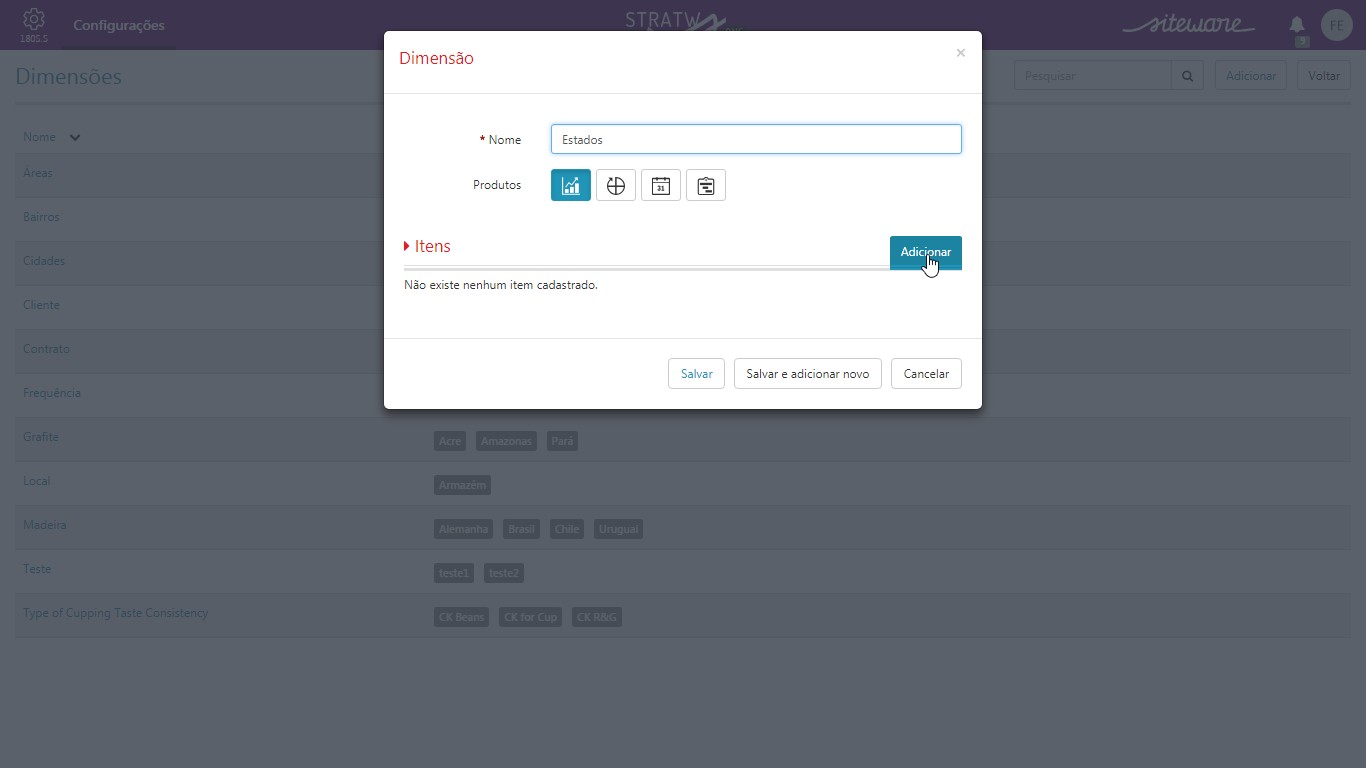Open the notifications bell icon

tap(1297, 24)
